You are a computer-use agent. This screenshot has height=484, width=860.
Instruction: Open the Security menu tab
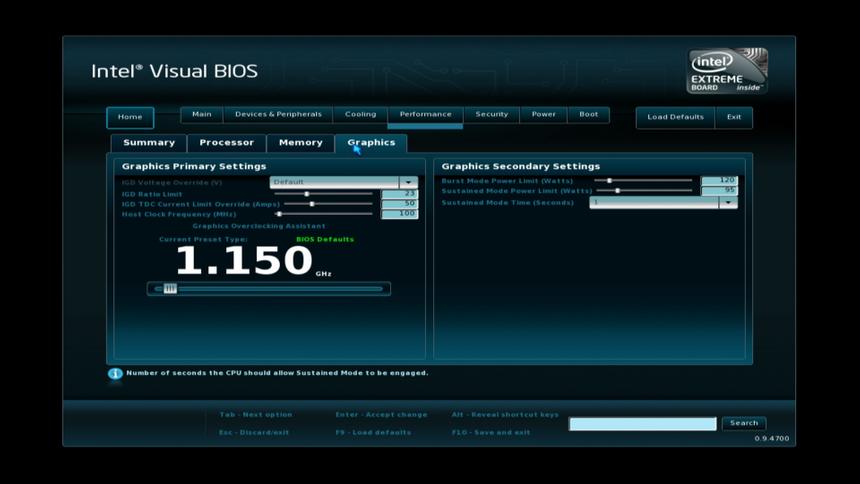pyautogui.click(x=491, y=115)
